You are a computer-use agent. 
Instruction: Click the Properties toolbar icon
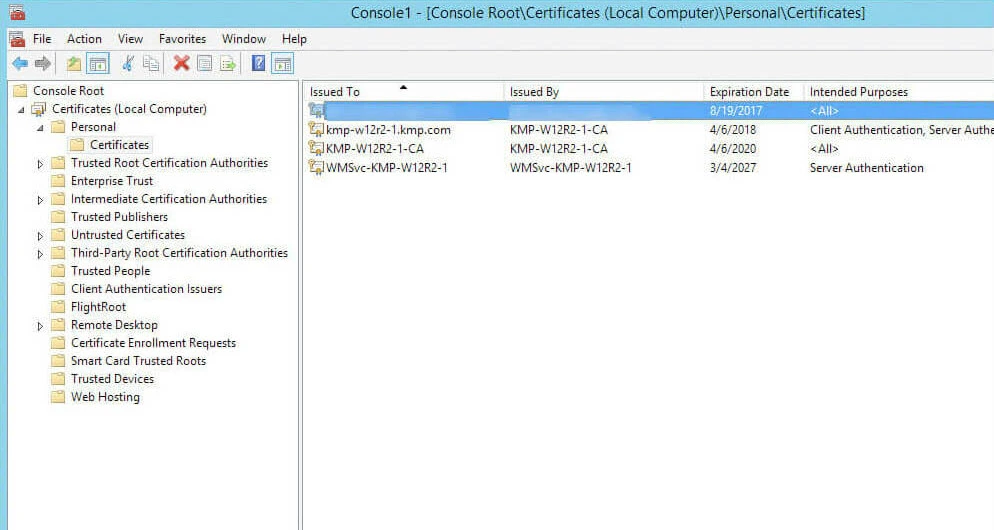point(205,63)
